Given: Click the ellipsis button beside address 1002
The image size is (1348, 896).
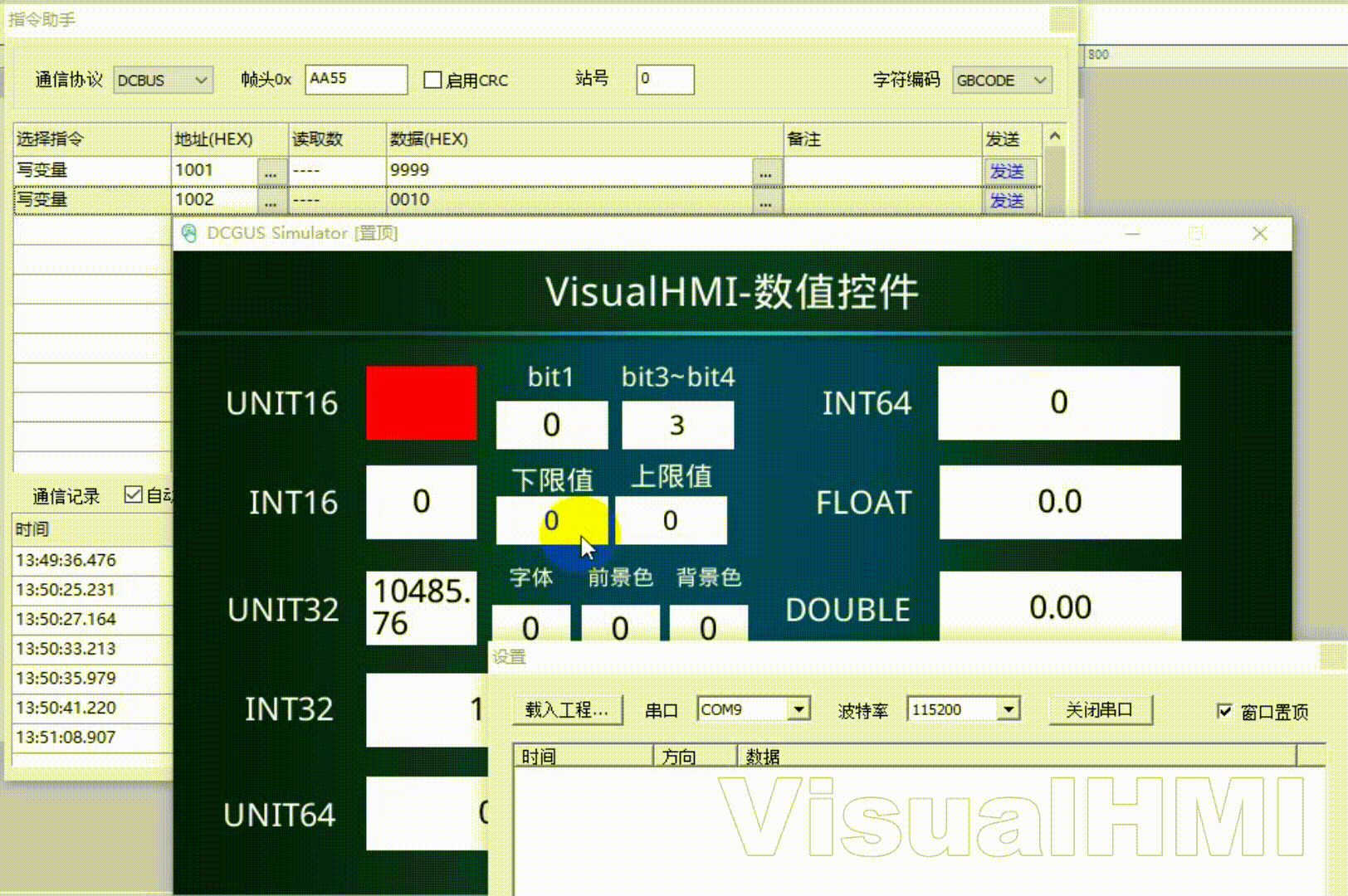Looking at the screenshot, I should (x=271, y=202).
